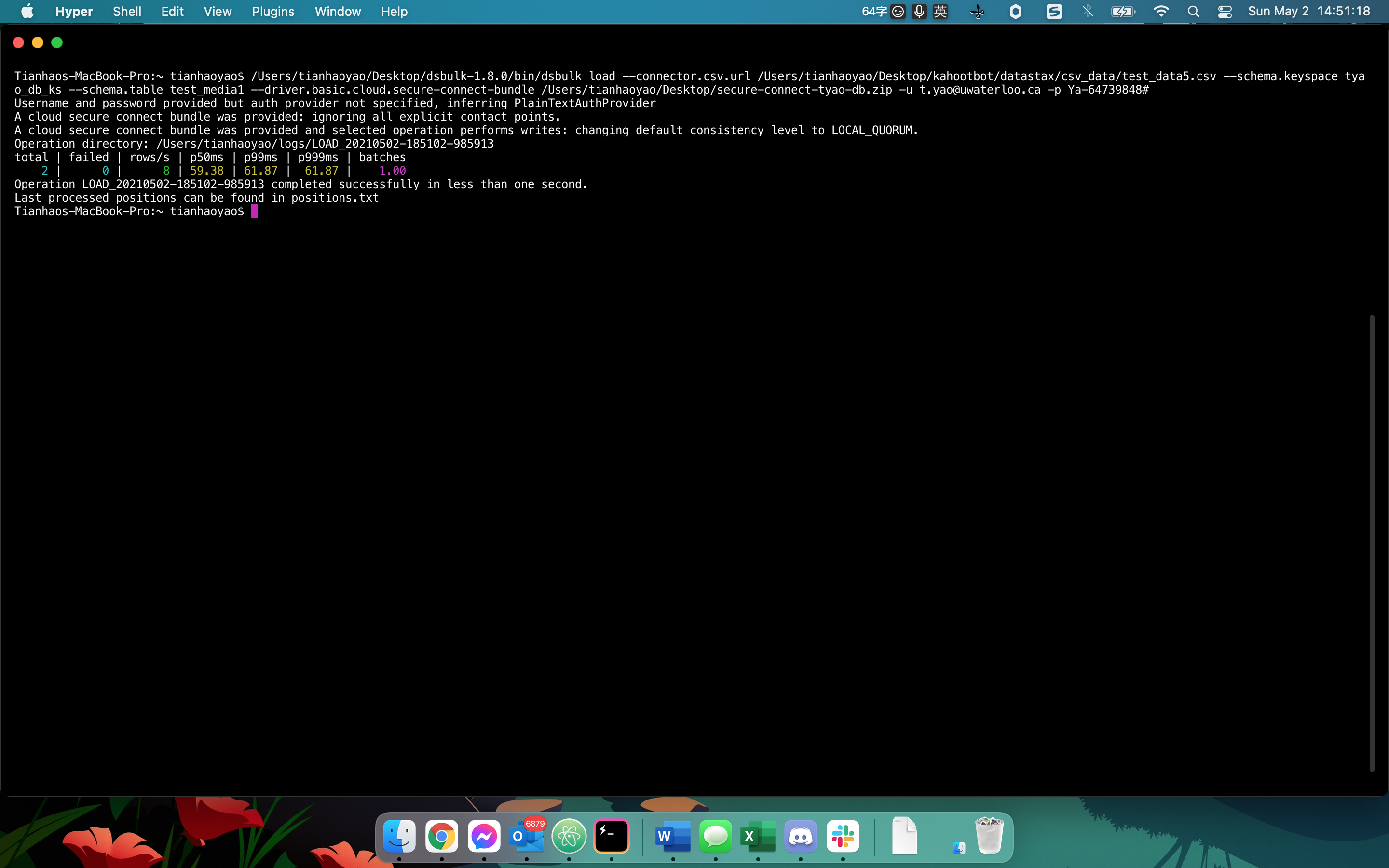Image resolution: width=1389 pixels, height=868 pixels.
Task: Toggle Bluetooth status menu icon
Action: tap(1088, 12)
